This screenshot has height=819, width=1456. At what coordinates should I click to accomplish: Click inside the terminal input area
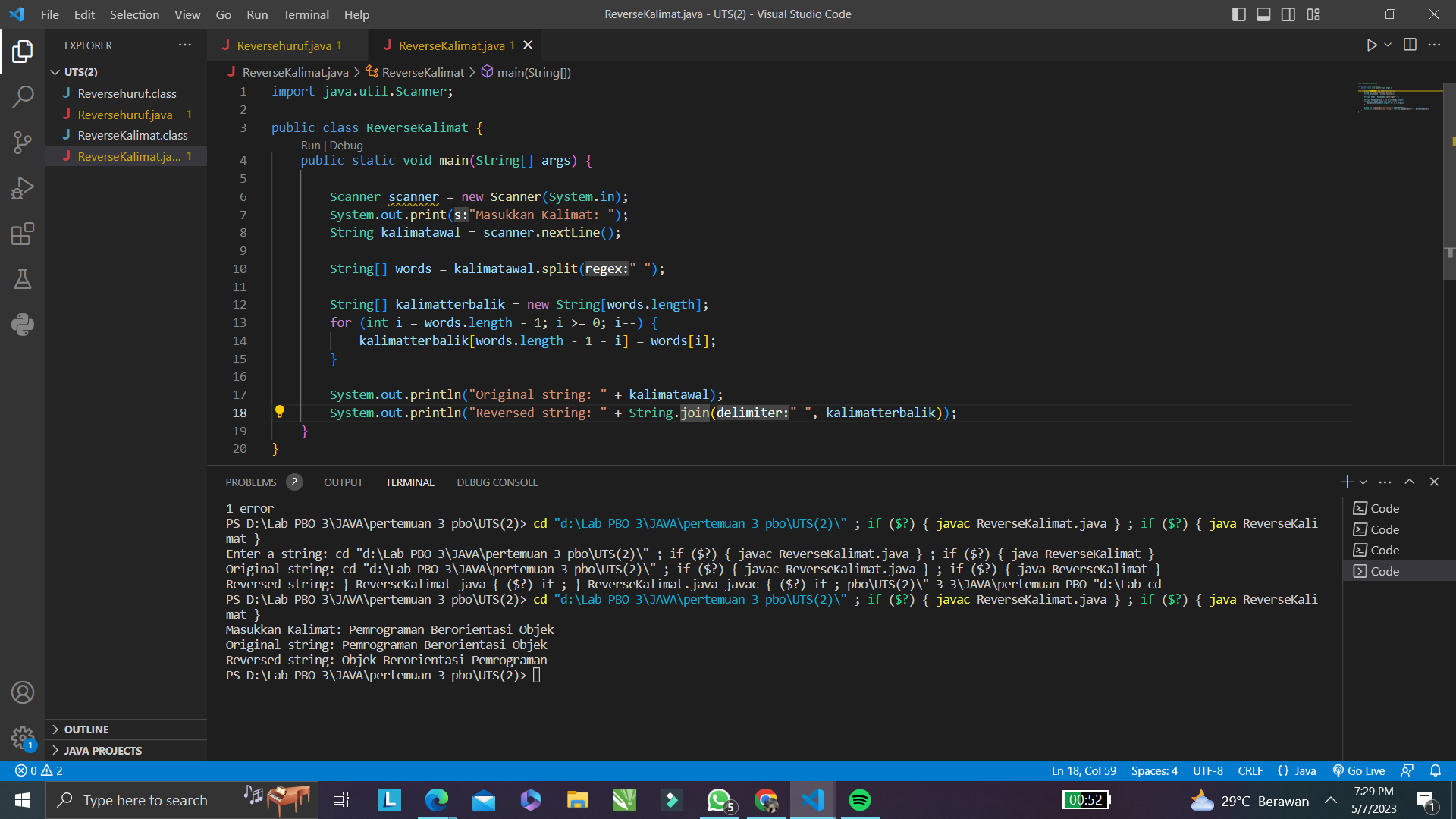click(x=682, y=675)
